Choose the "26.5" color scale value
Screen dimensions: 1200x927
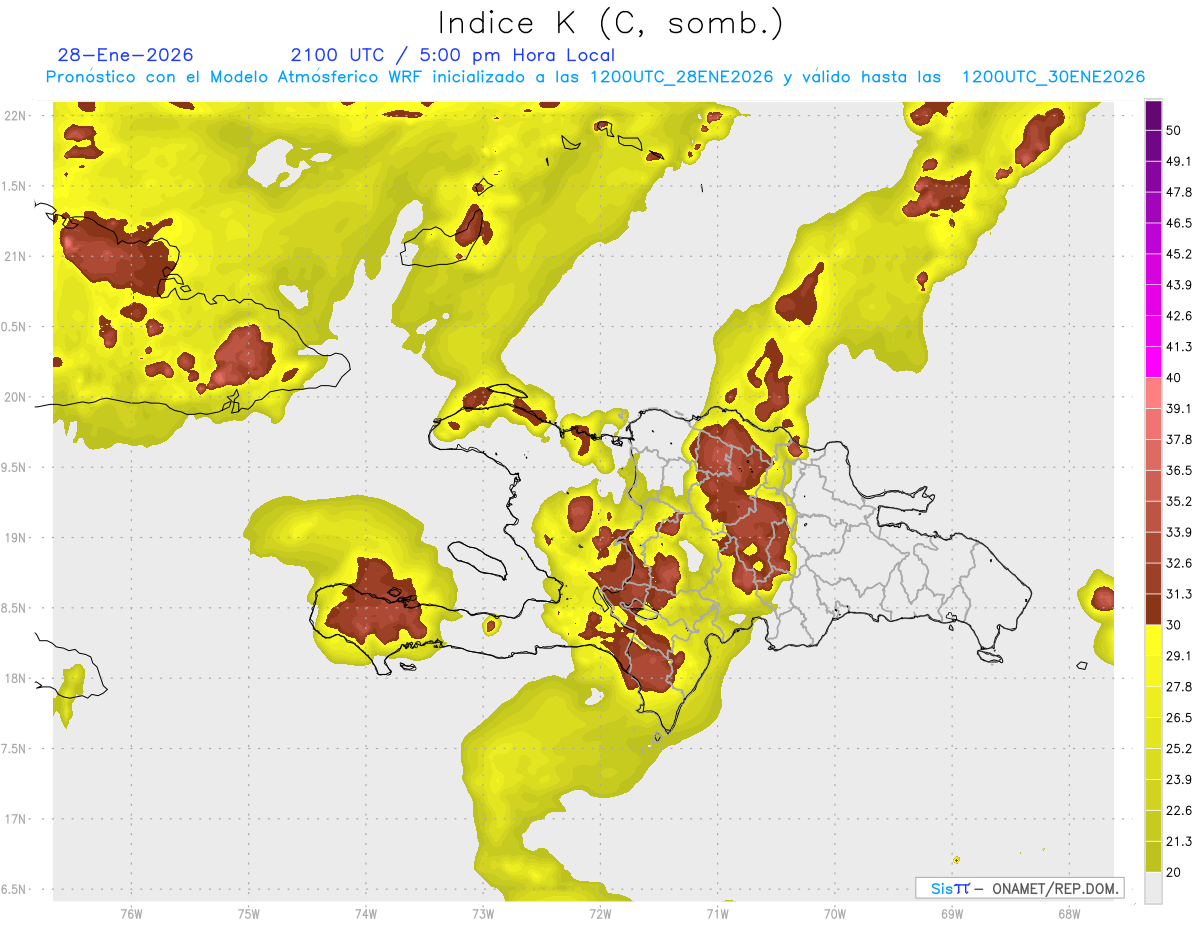tap(1179, 717)
